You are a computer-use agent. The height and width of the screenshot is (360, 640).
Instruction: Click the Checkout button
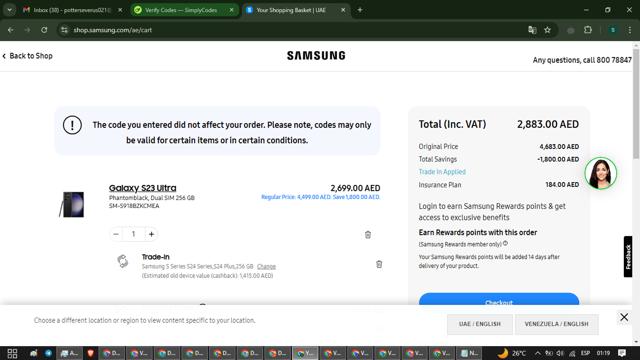499,300
